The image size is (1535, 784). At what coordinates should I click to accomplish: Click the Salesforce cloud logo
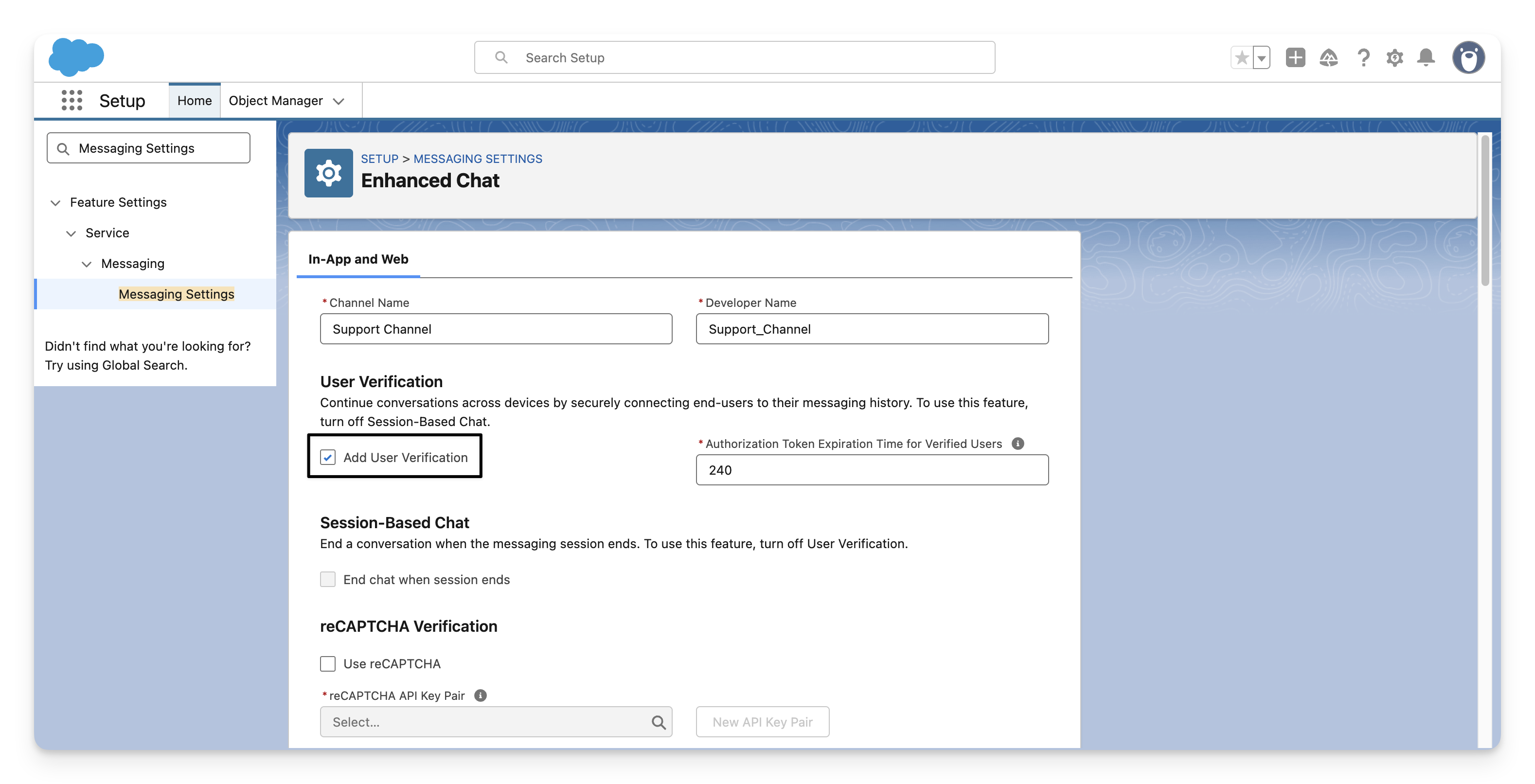pos(76,57)
